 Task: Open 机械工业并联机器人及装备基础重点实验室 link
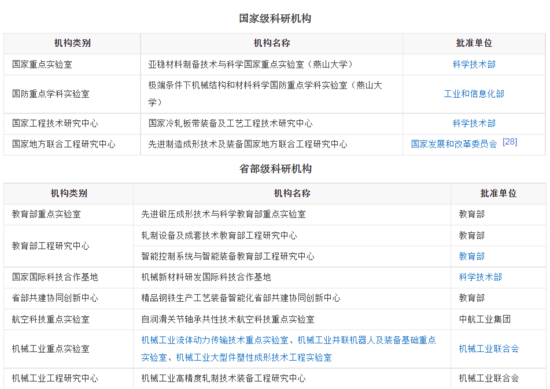[x=367, y=340]
